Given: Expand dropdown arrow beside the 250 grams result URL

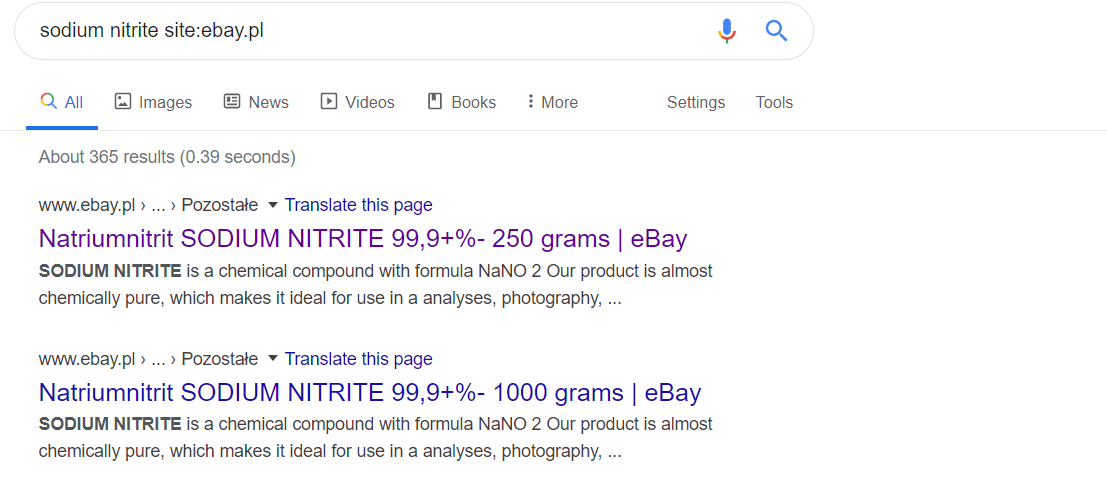Looking at the screenshot, I should coord(273,205).
